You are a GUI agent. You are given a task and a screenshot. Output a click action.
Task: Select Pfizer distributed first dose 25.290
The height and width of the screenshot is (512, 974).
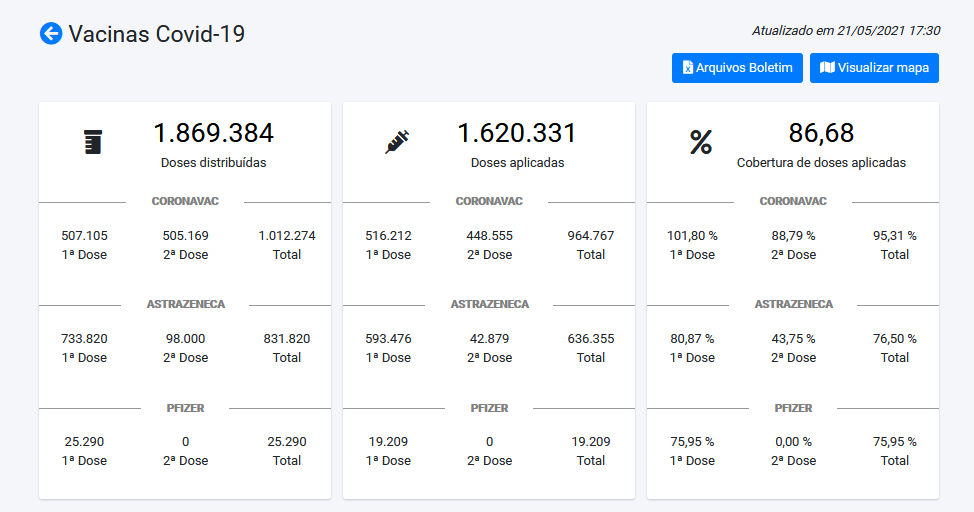coord(84,441)
